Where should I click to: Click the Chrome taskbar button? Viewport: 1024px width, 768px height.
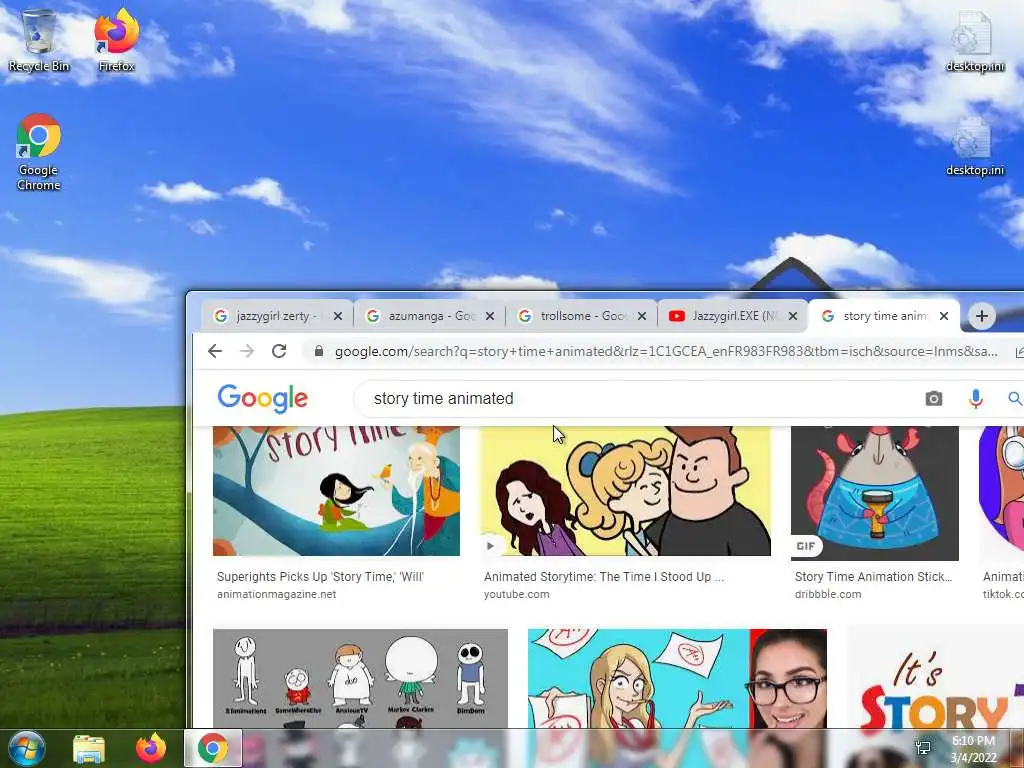(213, 748)
